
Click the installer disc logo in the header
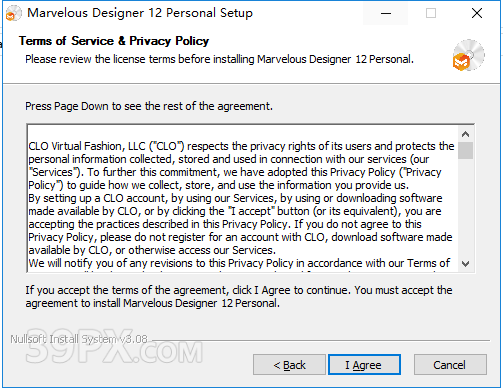click(x=468, y=55)
